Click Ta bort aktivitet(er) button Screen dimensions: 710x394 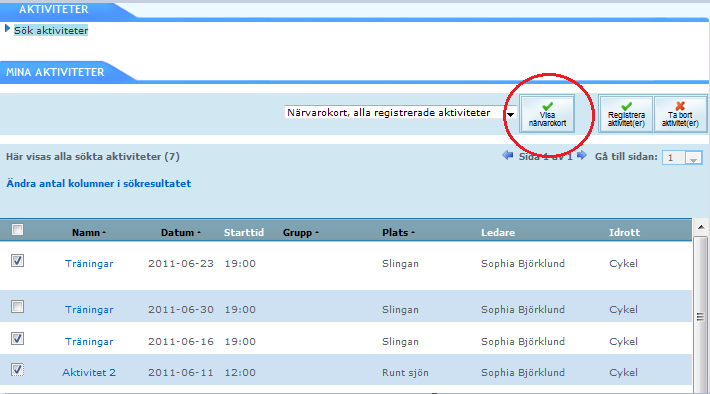[x=680, y=114]
